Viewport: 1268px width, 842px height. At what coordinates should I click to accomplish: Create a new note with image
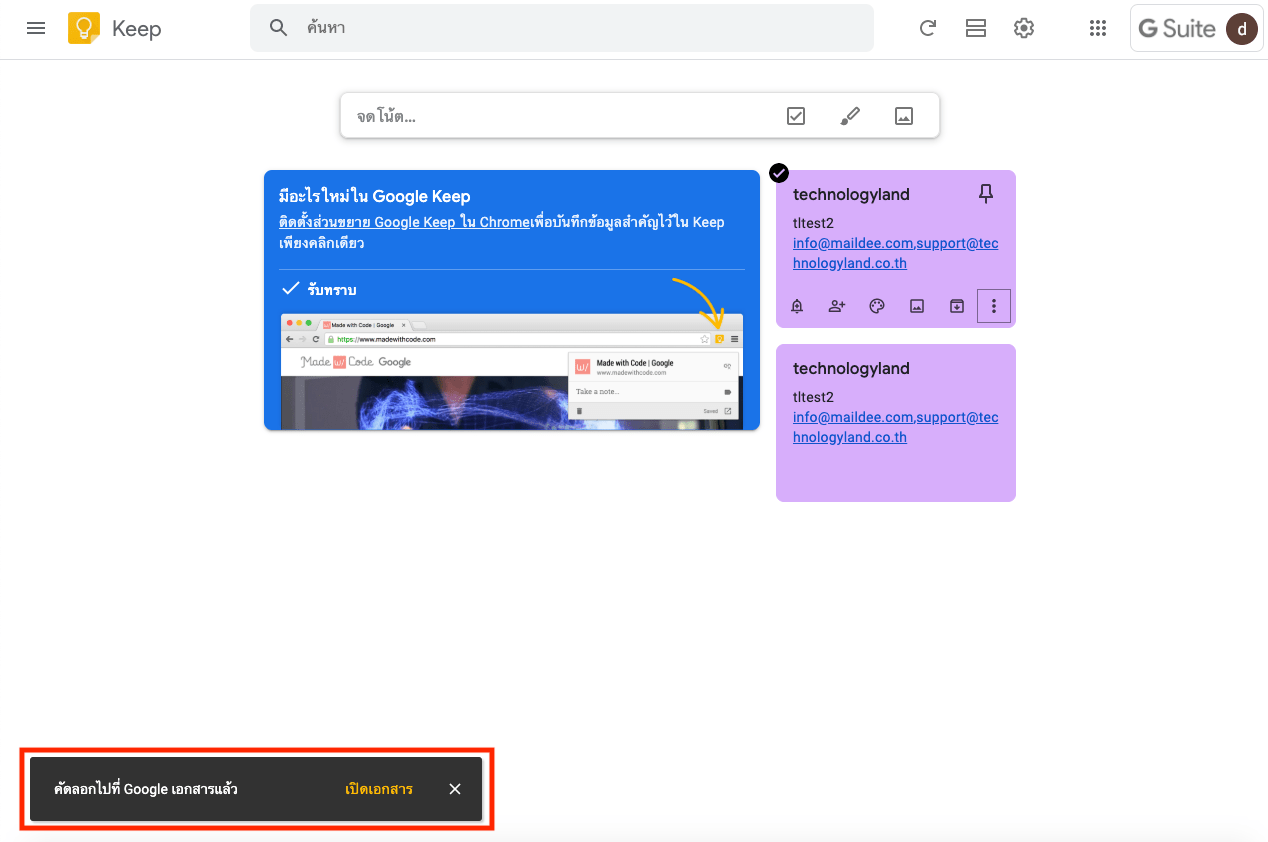click(904, 116)
